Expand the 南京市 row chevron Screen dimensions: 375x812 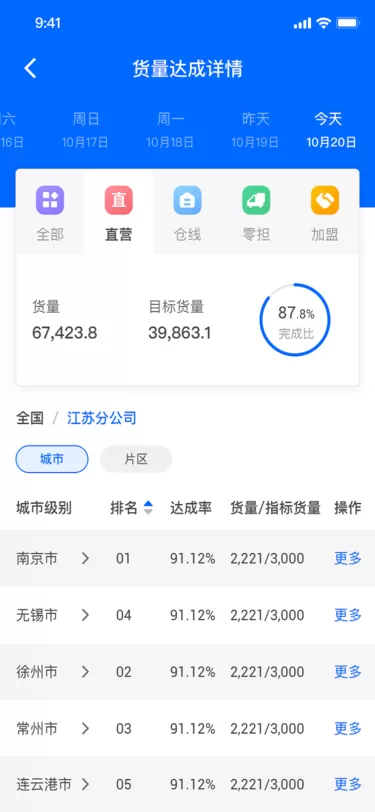point(85,558)
